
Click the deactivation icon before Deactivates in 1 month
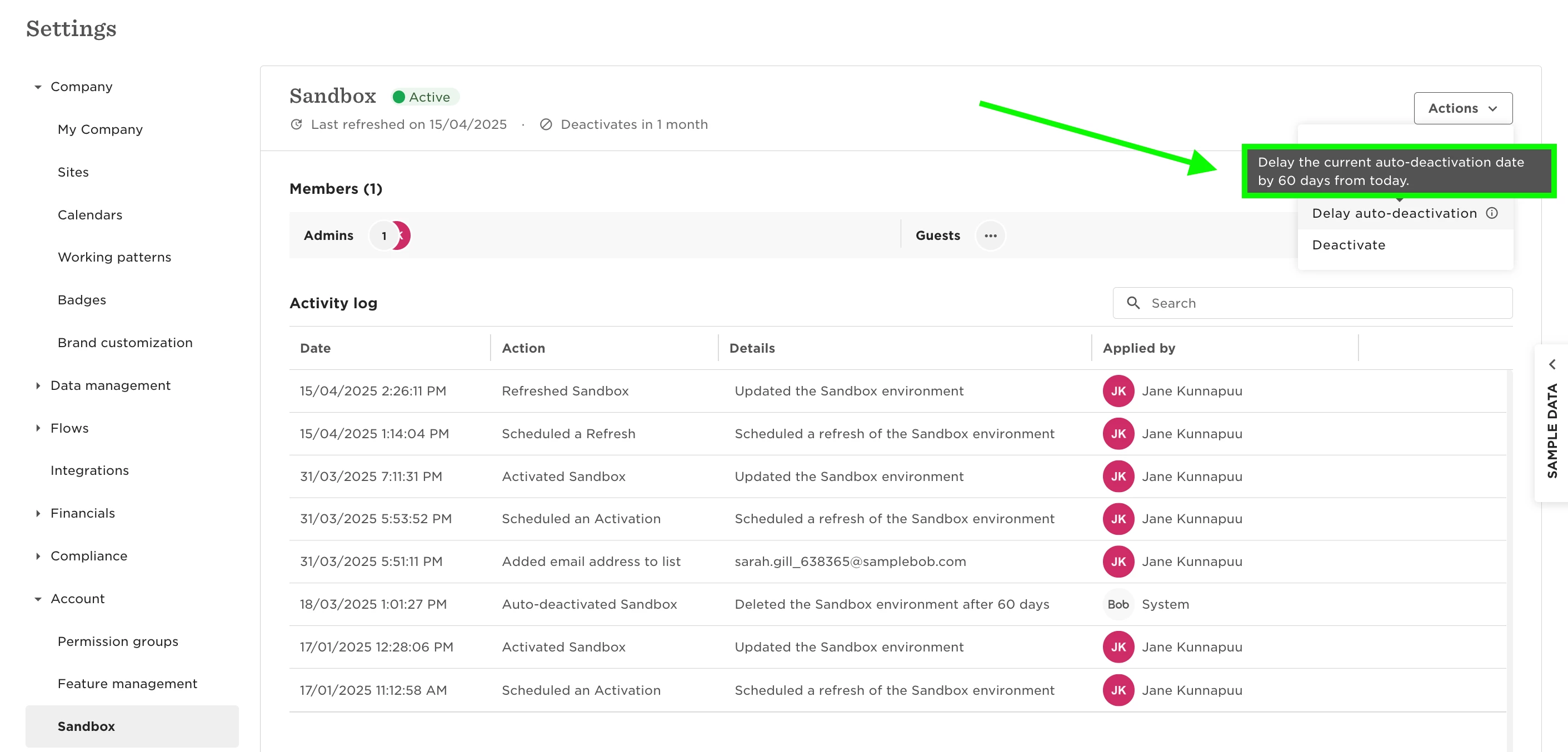click(546, 125)
